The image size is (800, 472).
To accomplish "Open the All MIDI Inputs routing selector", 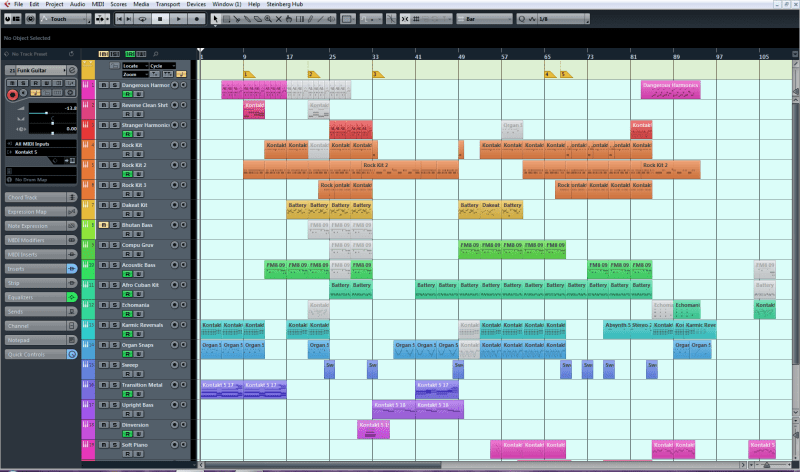I will pyautogui.click(x=41, y=144).
